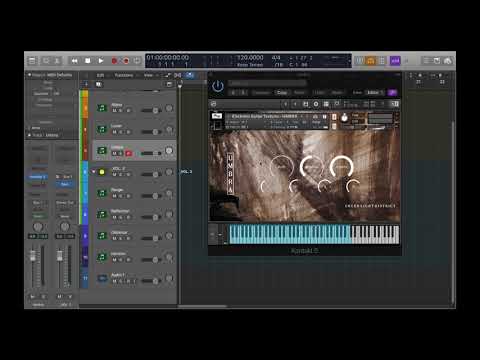The height and width of the screenshot is (360, 480).
Task: Add a new track with plus button
Action: [x=86, y=84]
